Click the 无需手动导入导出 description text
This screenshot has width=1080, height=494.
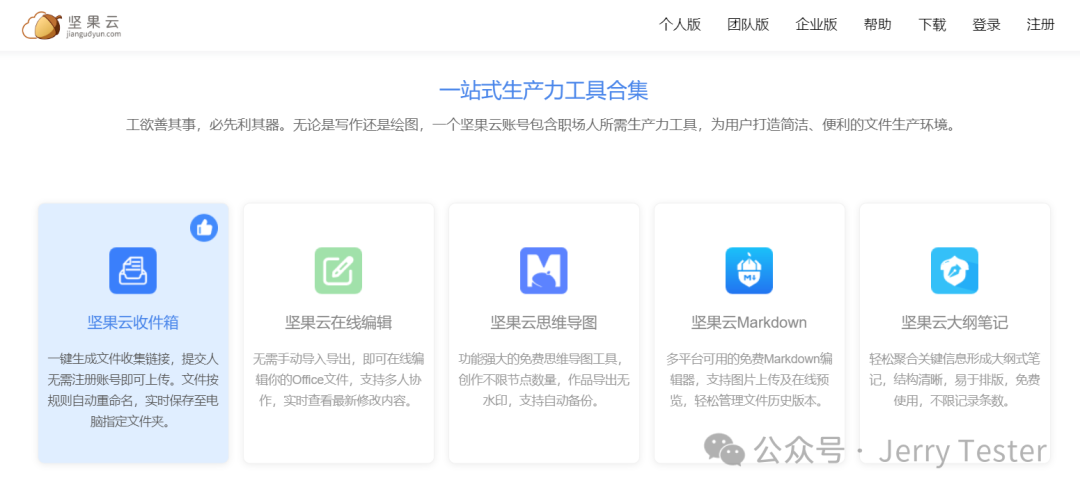[x=338, y=380]
